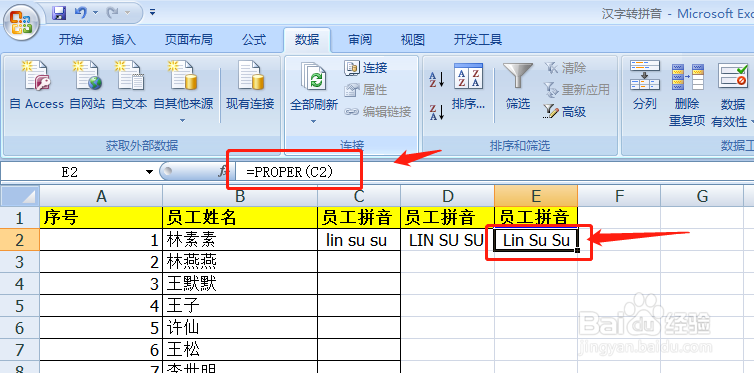
Task: Select column D header
Action: 448,196
